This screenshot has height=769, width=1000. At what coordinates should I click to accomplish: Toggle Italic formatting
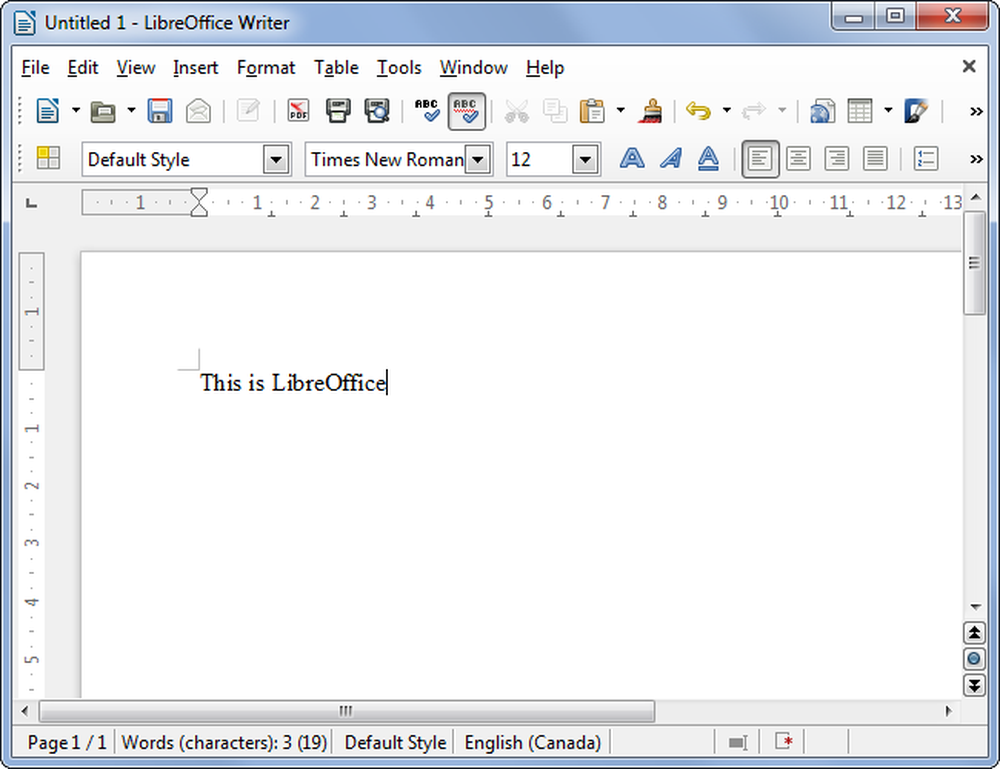(670, 158)
